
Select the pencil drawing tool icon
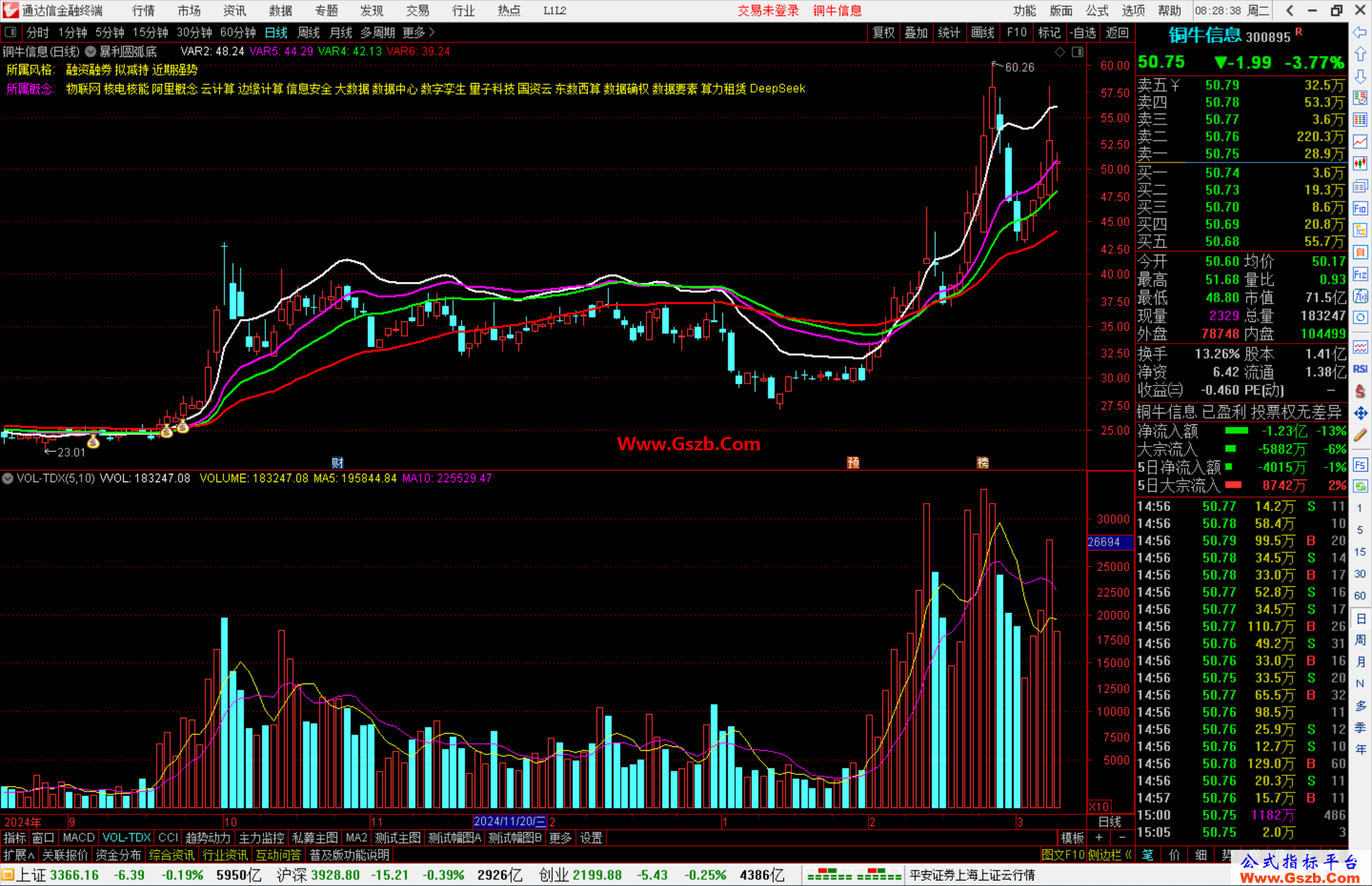pyautogui.click(x=1360, y=436)
